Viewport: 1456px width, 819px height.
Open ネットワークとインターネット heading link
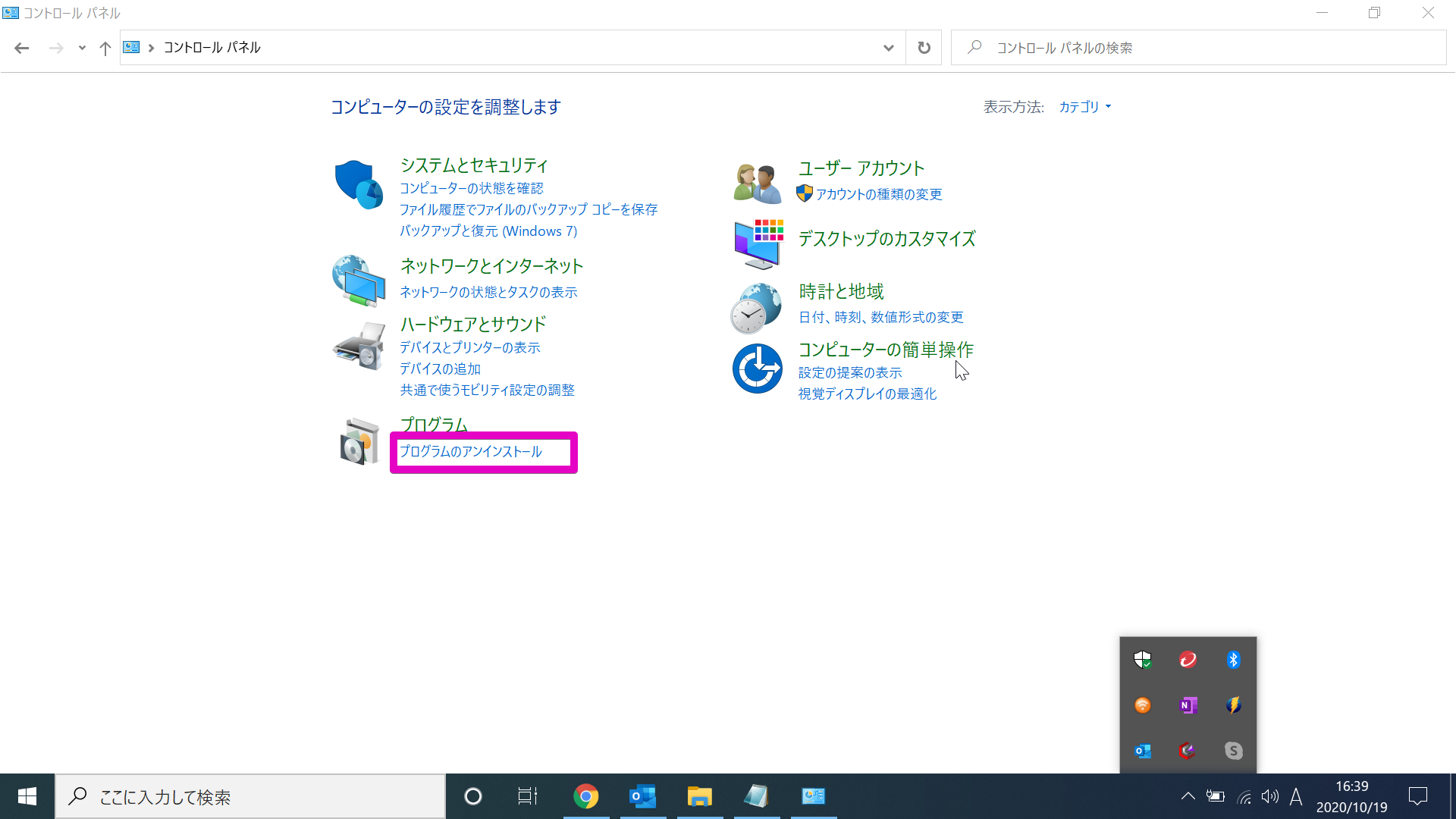pyautogui.click(x=491, y=266)
